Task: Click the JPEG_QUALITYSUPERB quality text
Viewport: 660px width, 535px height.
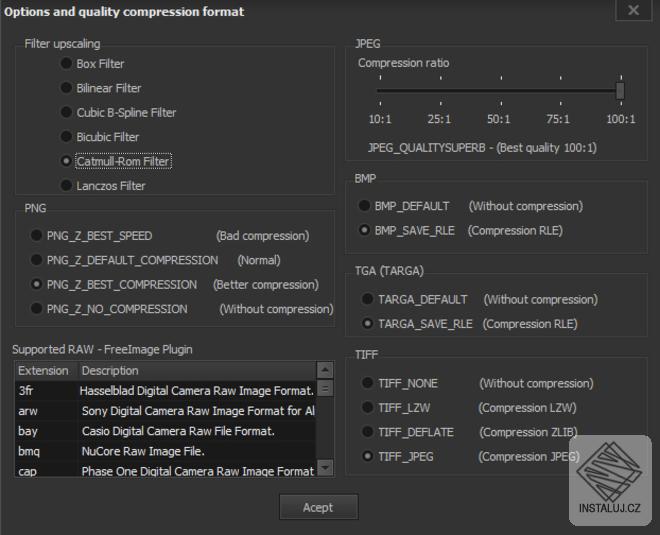Action: tap(482, 148)
